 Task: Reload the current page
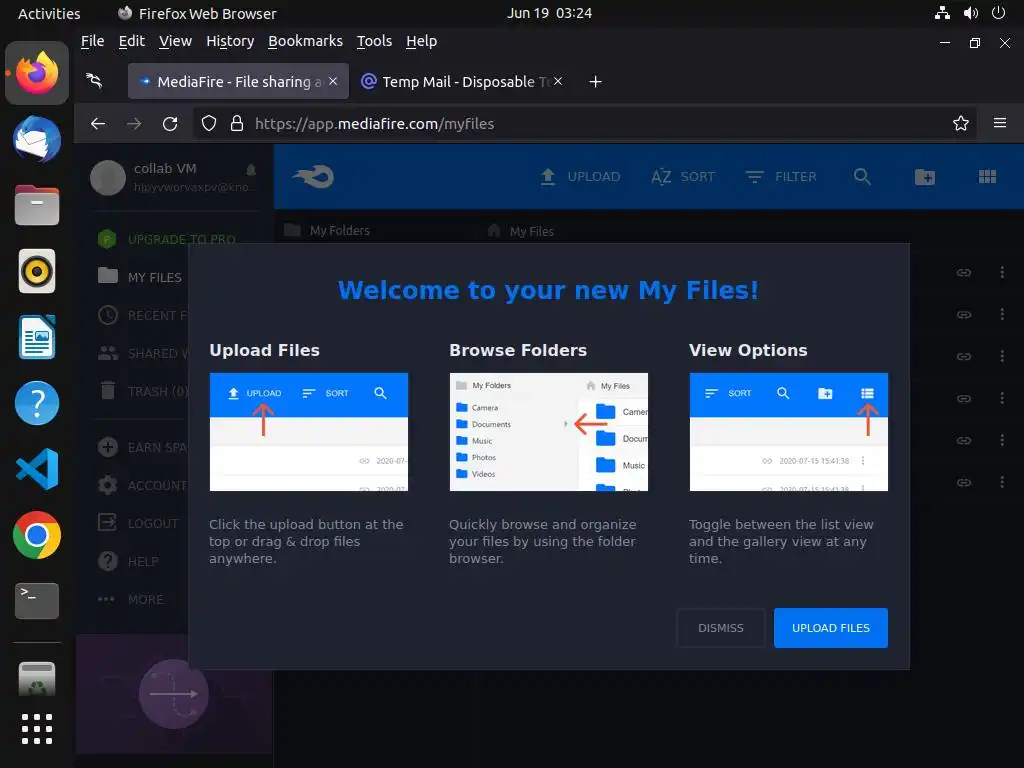170,123
